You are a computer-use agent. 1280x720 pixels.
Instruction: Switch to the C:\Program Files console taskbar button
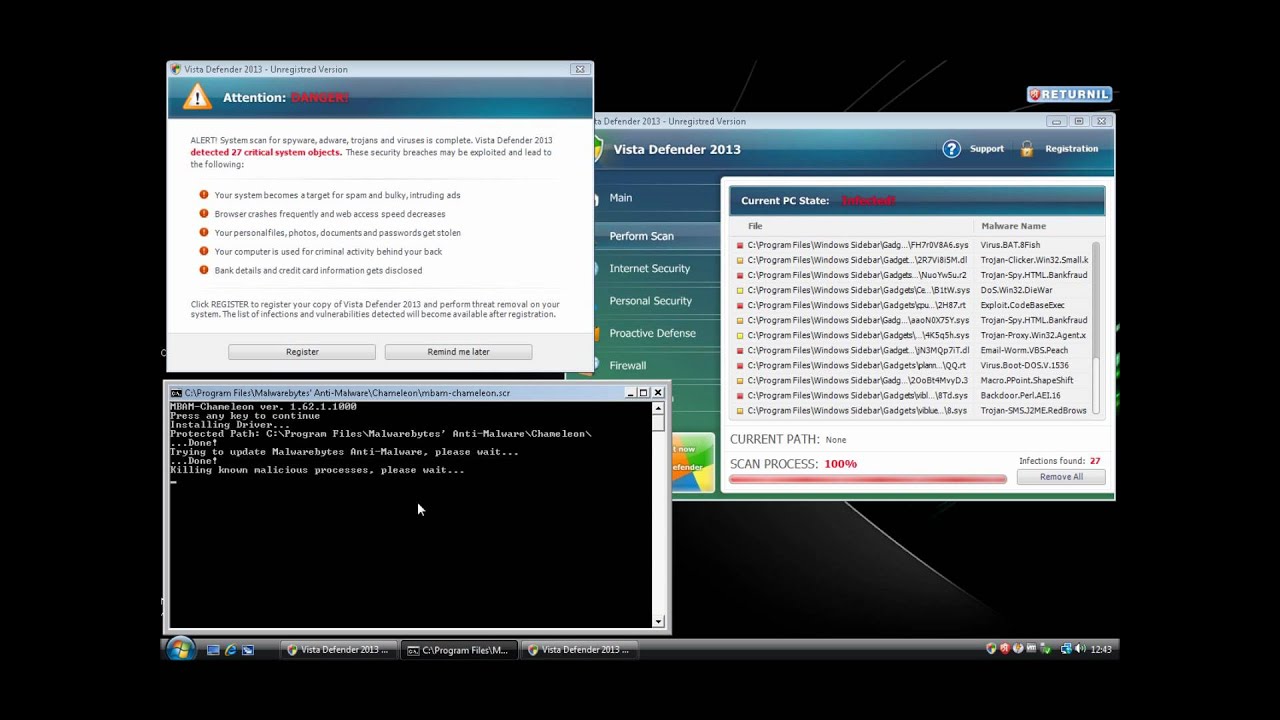[x=458, y=650]
